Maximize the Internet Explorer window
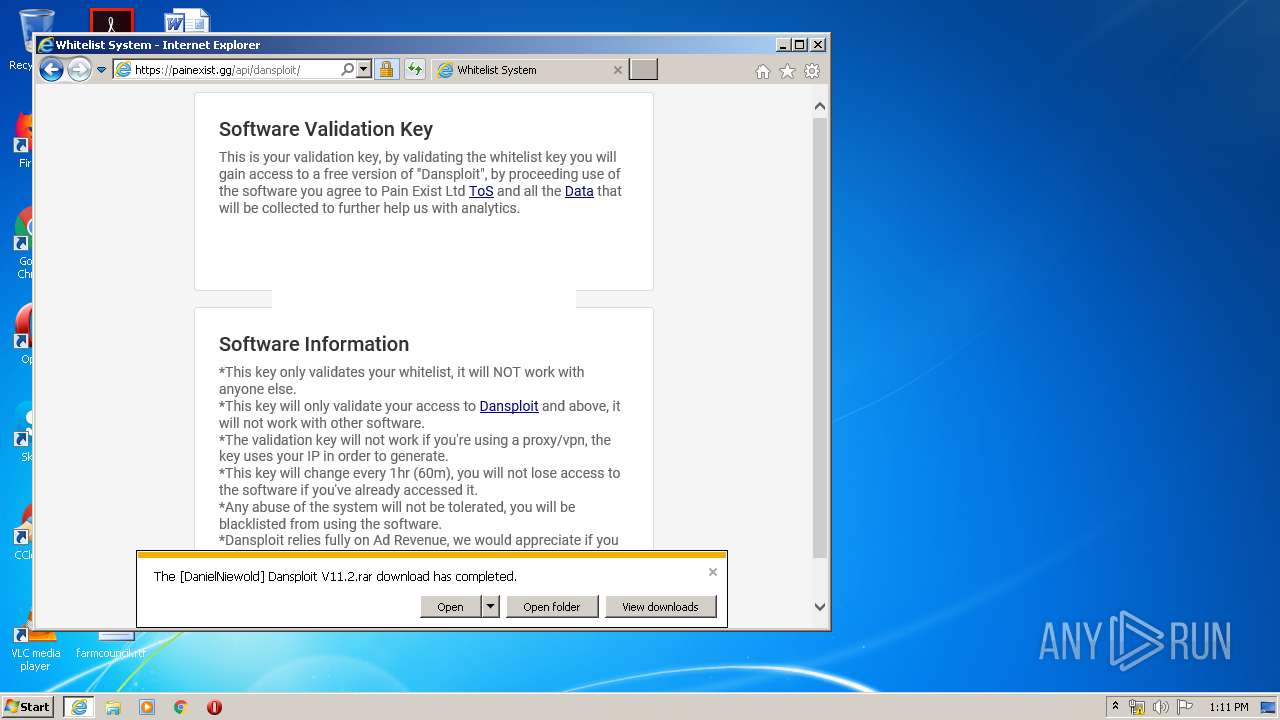Screen dimensions: 1280x720 pyautogui.click(x=800, y=45)
